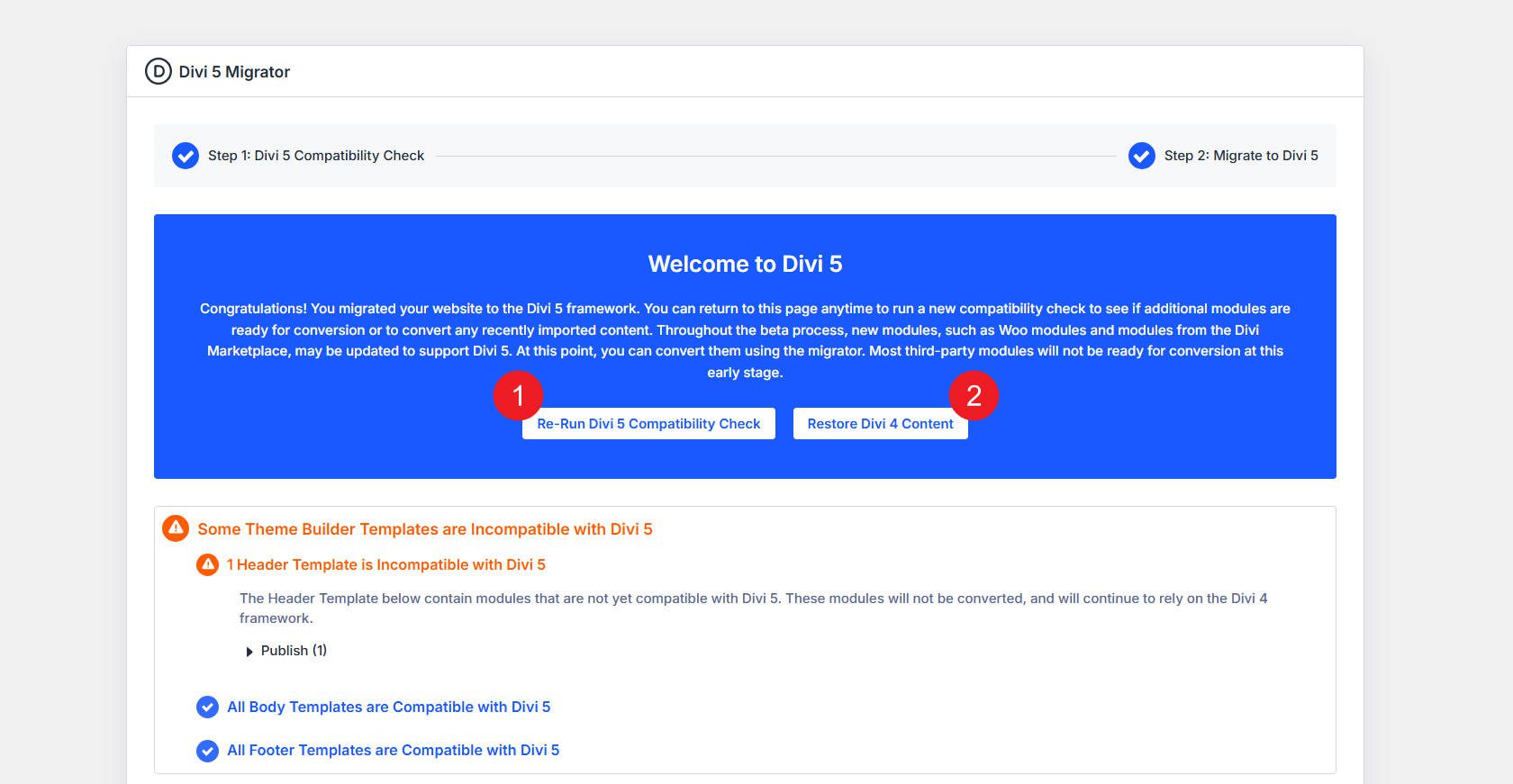The height and width of the screenshot is (784, 1513).
Task: Click warning icon beside Some Theme Builder Templates
Action: pos(176,528)
